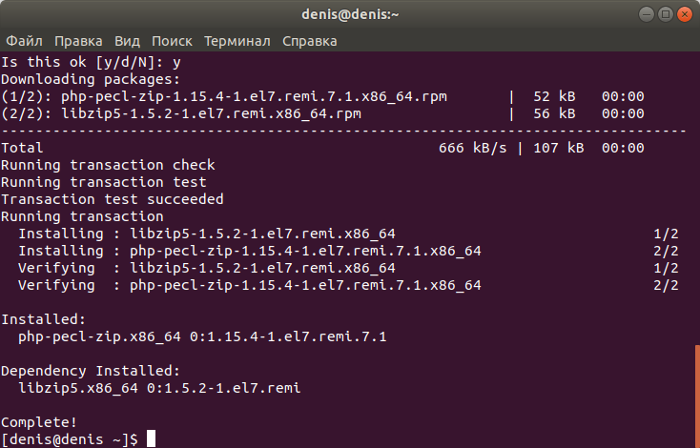Open the Терминал menu
This screenshot has height=448, width=700.
(237, 41)
